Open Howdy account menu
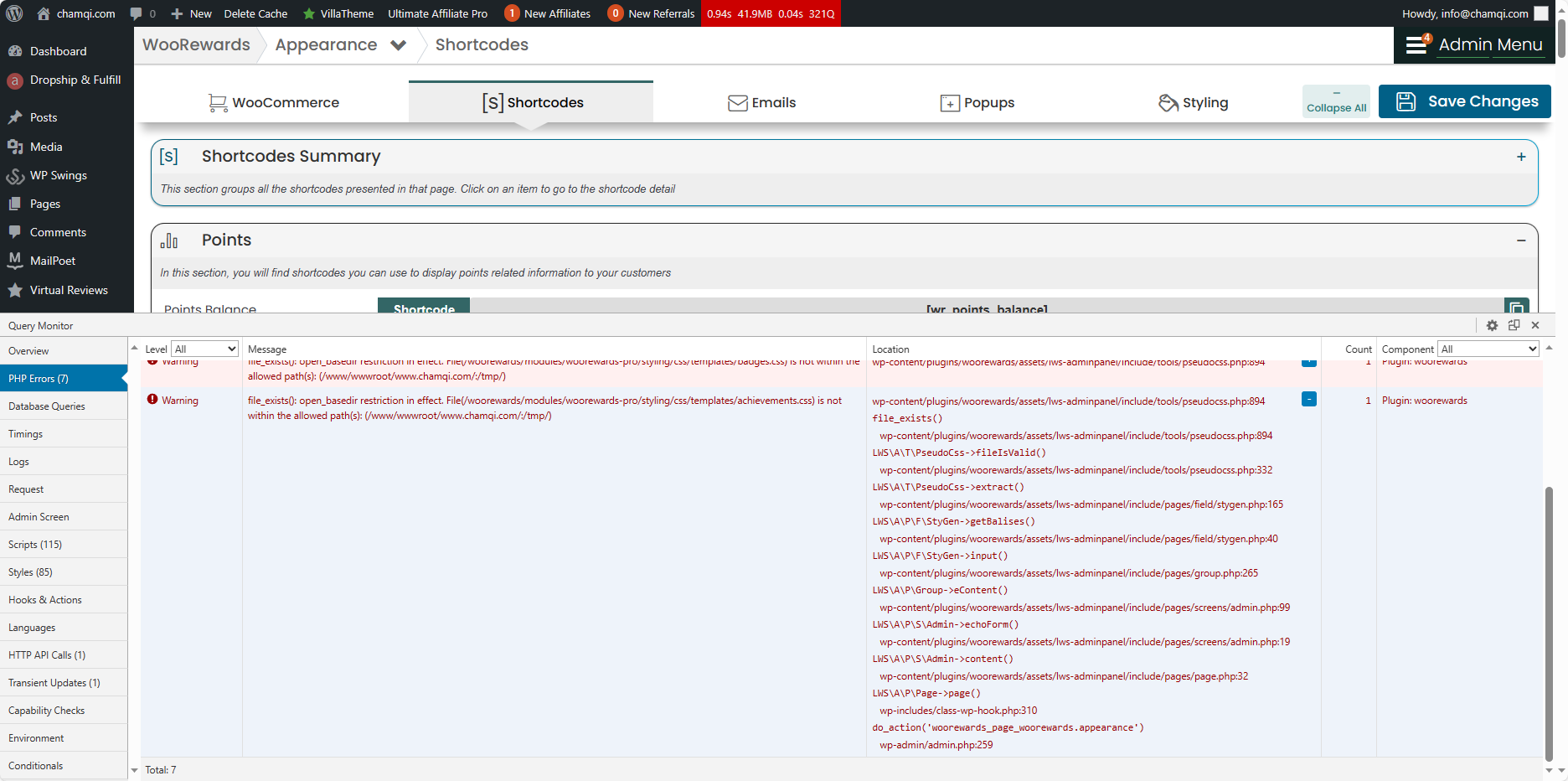1568x781 pixels. coord(1474,13)
